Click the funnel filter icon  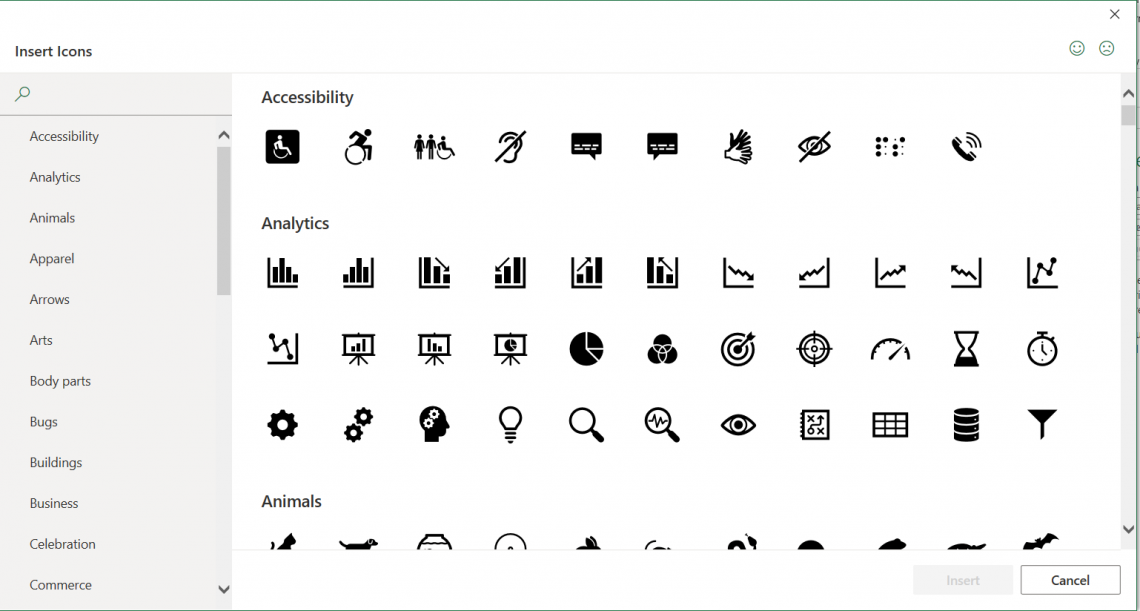click(1042, 425)
